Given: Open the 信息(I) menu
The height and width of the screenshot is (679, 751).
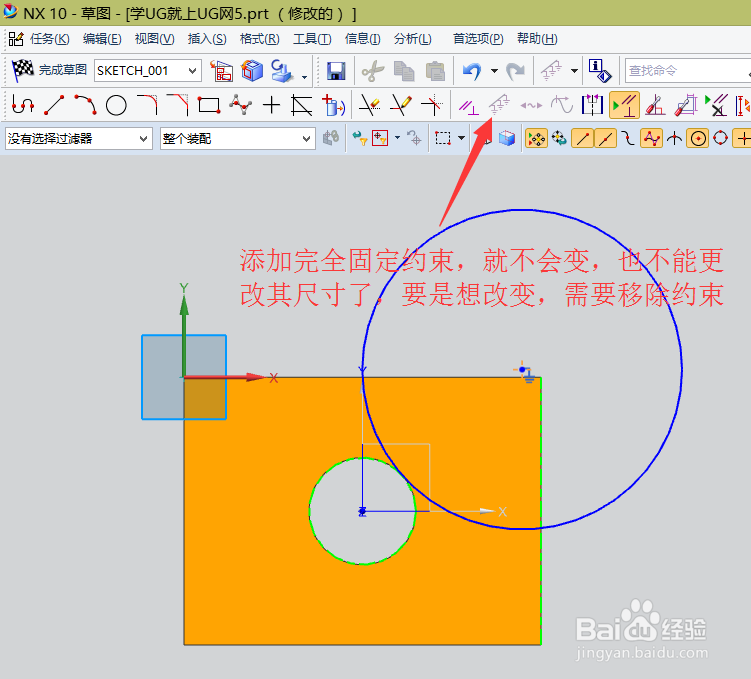Looking at the screenshot, I should [362, 39].
